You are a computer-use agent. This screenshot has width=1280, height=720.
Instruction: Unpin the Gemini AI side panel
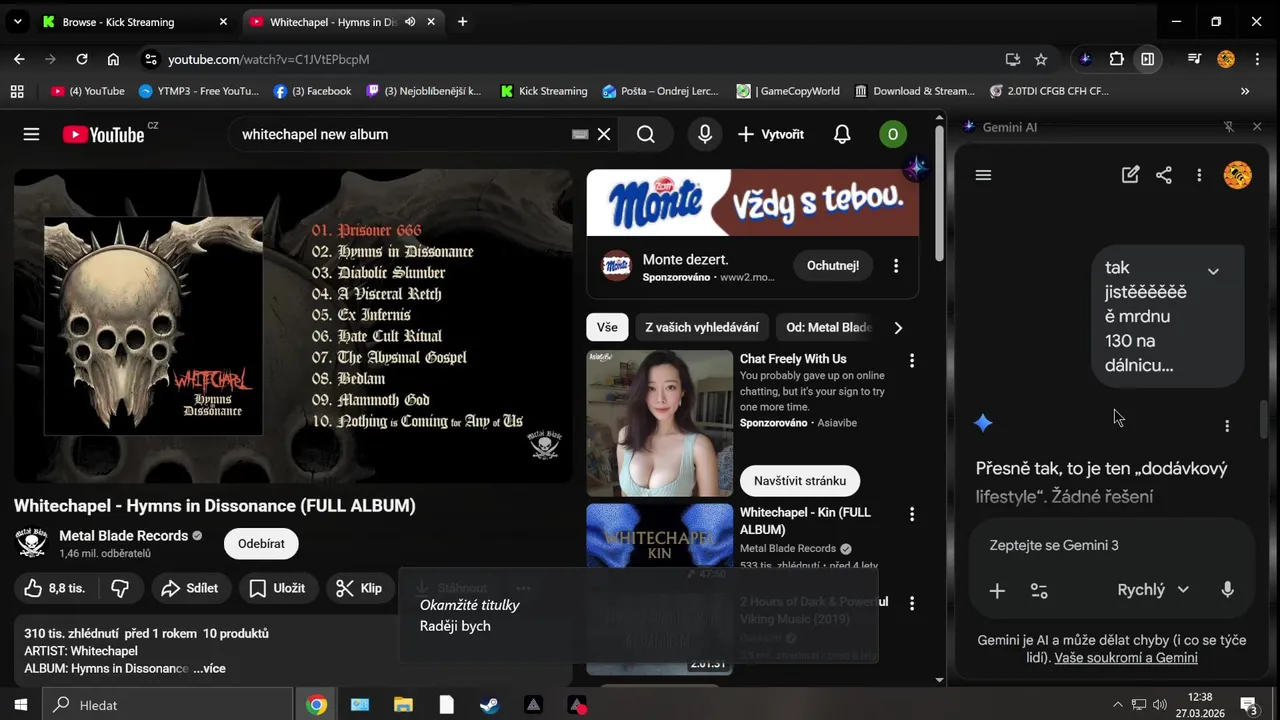tap(1229, 127)
